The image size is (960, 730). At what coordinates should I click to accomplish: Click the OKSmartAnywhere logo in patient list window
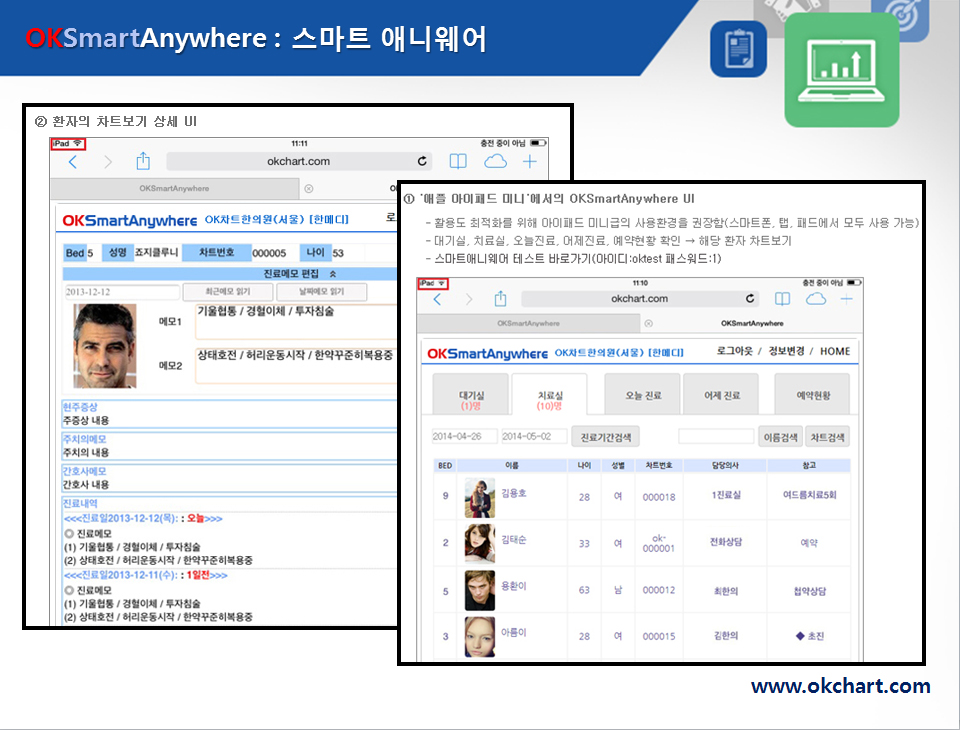pos(487,353)
